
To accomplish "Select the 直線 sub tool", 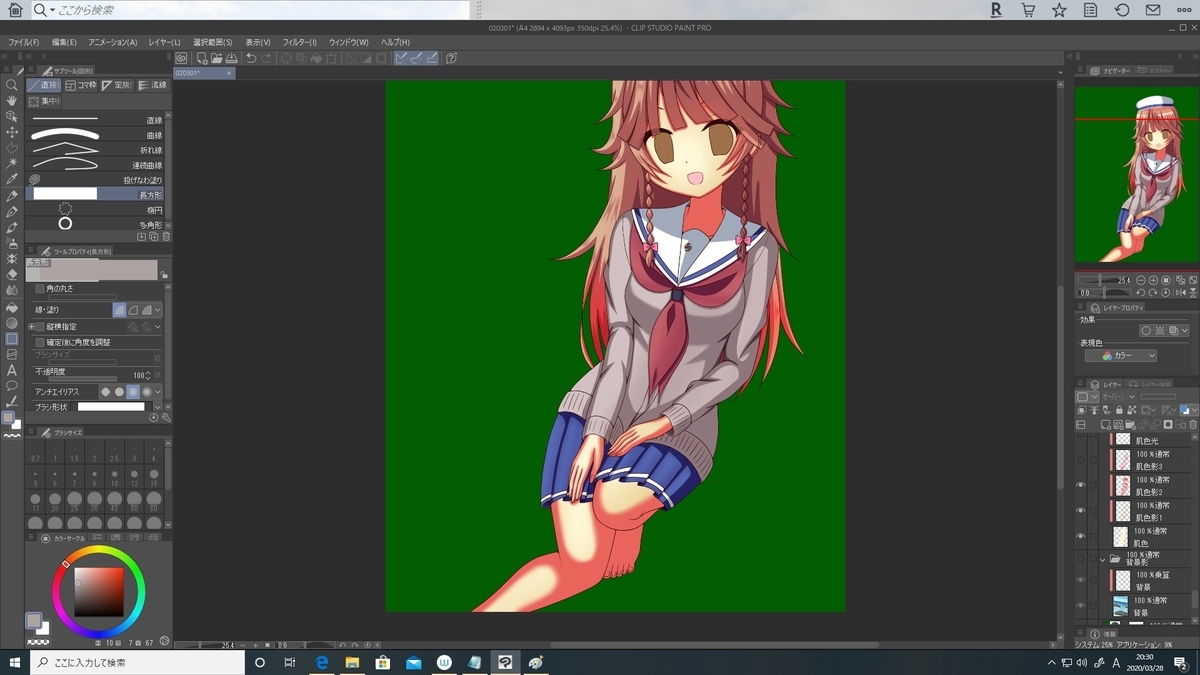I will point(96,120).
